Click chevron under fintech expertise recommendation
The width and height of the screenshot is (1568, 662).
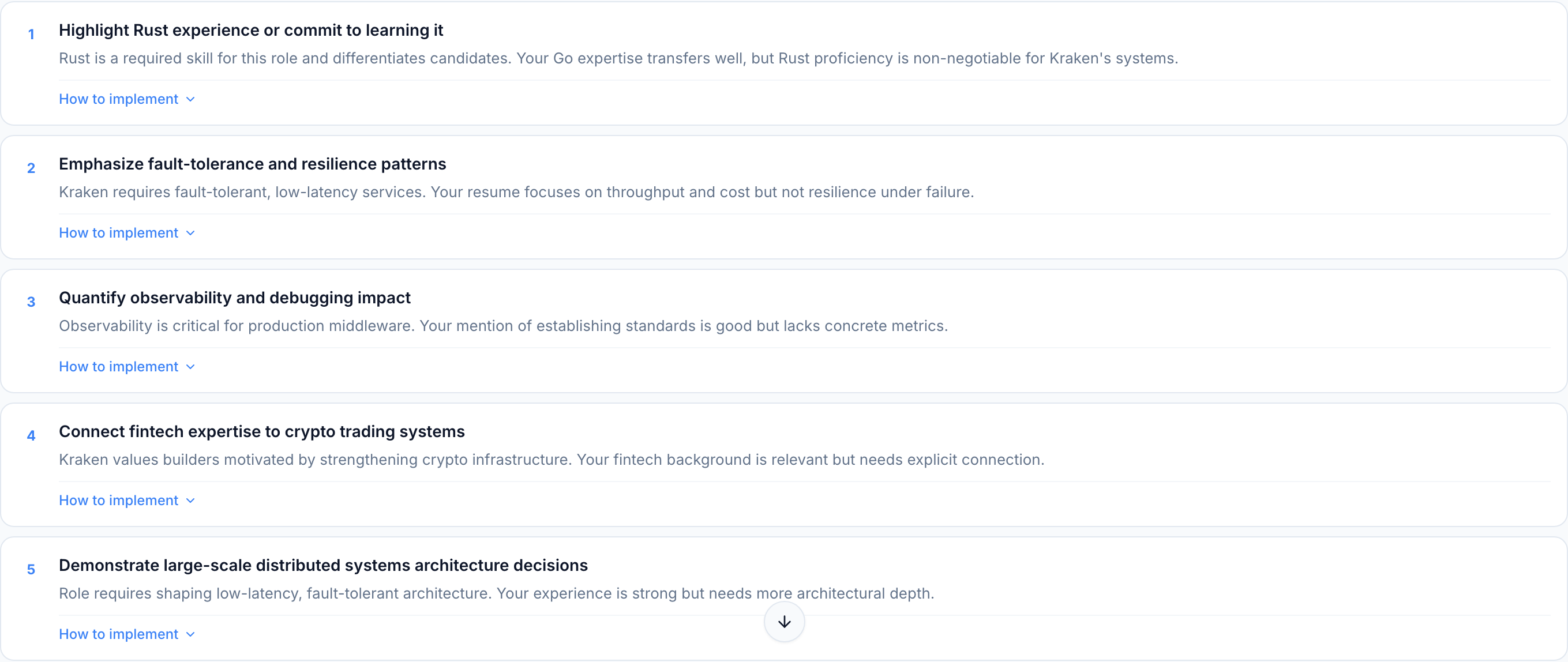point(190,501)
